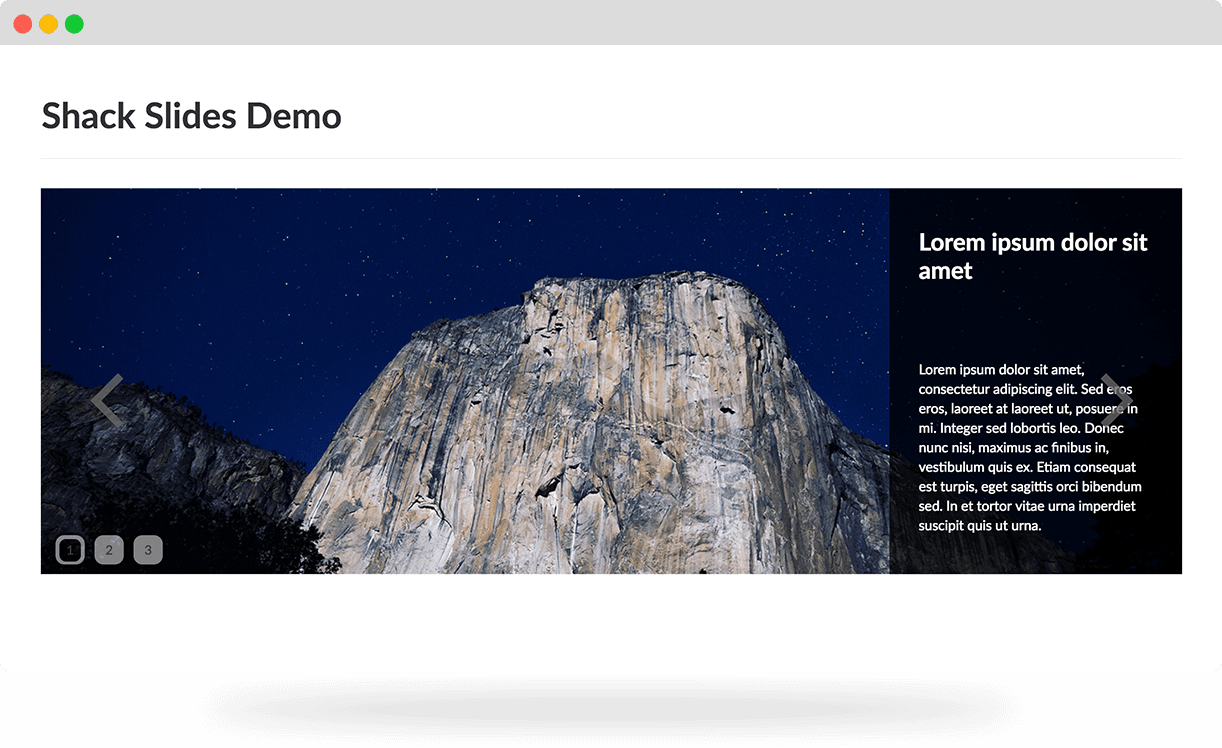This screenshot has height=748, width=1222.
Task: Click the slide description paragraph text
Action: (x=1028, y=447)
